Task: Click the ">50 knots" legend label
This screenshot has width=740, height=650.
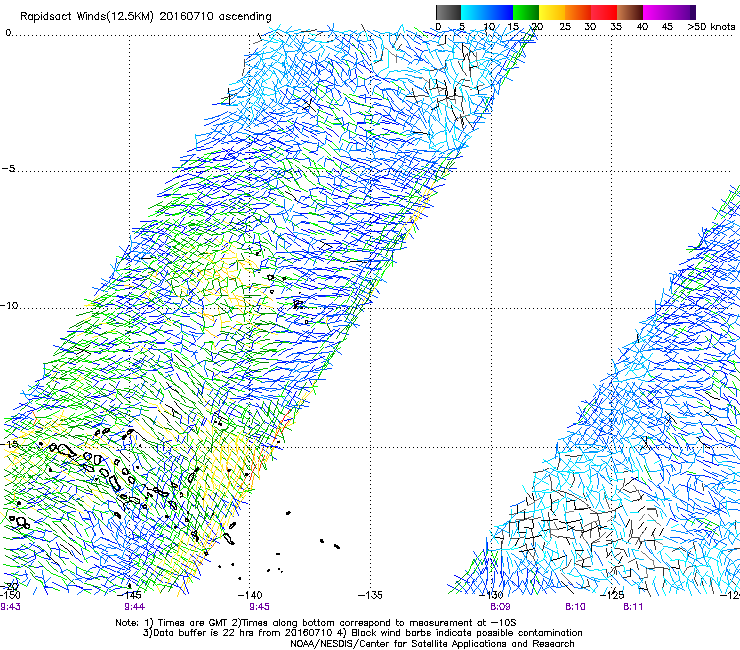Action: click(711, 27)
